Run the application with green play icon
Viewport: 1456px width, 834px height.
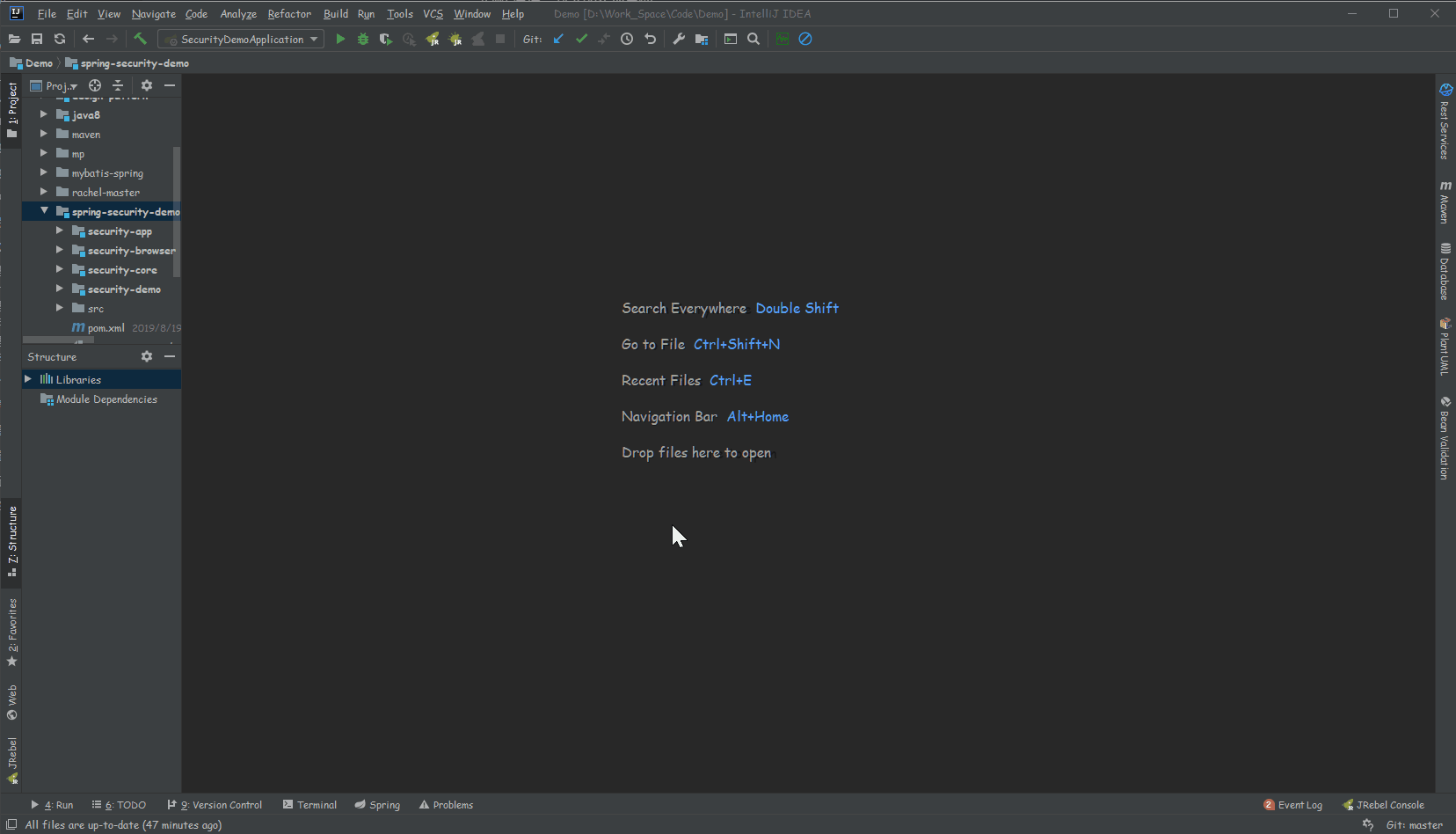tap(340, 39)
